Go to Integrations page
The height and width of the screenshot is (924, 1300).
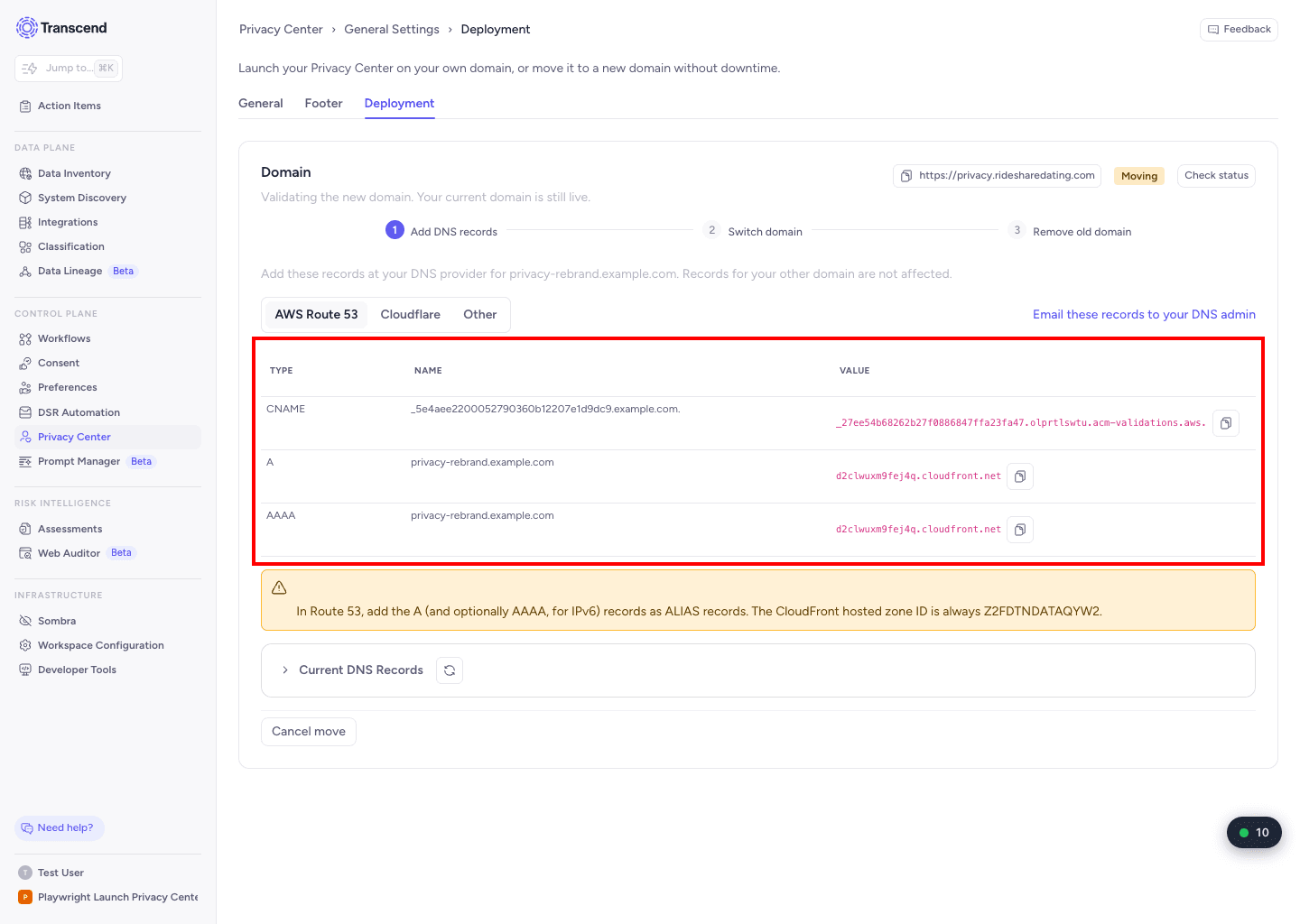(x=68, y=222)
